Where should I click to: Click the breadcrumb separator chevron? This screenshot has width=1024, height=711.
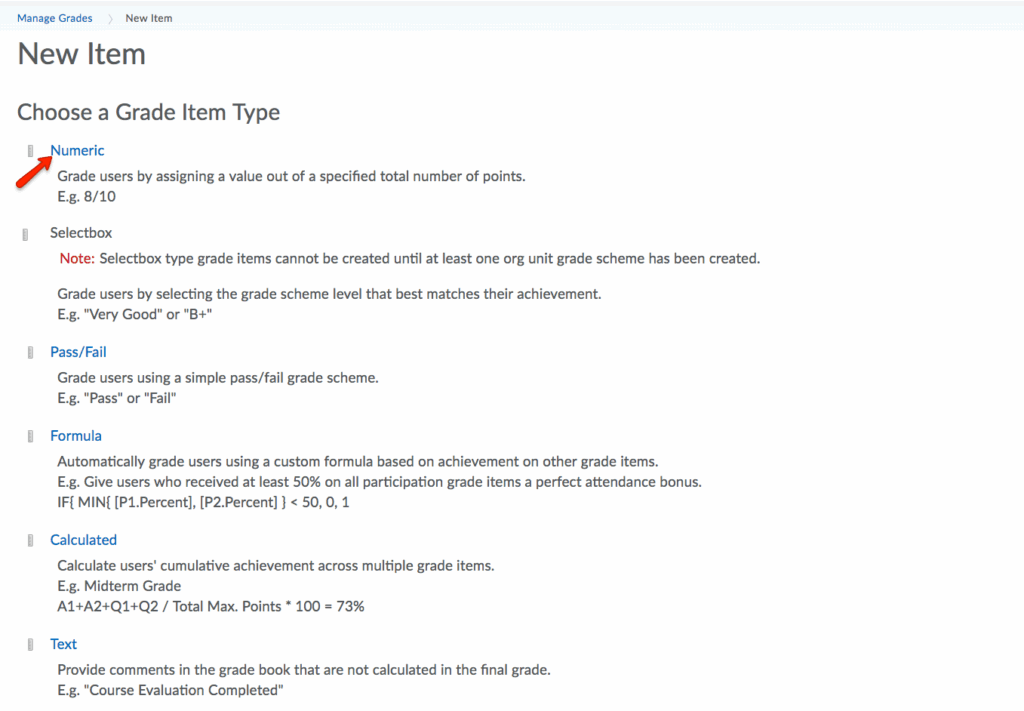pyautogui.click(x=110, y=19)
